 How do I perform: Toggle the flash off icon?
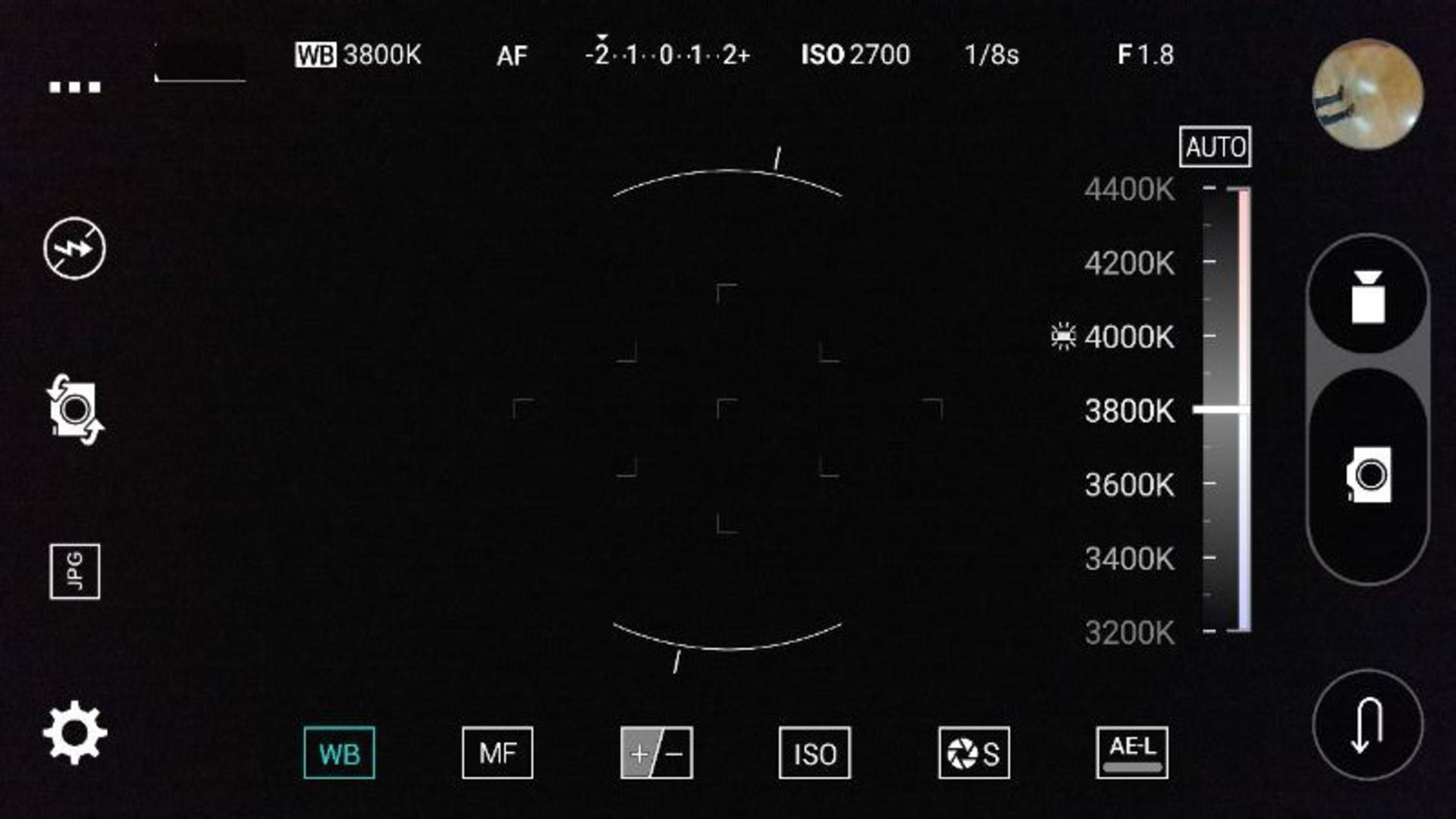(x=74, y=248)
